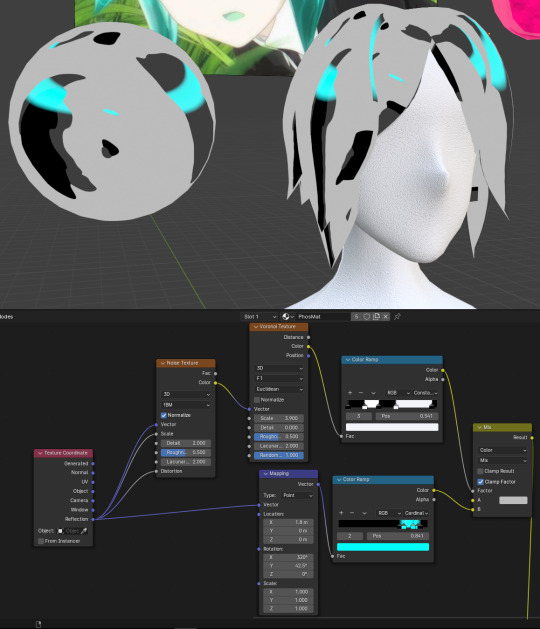This screenshot has height=629, width=540.
Task: Click the material user count 5 button
Action: [x=356, y=317]
